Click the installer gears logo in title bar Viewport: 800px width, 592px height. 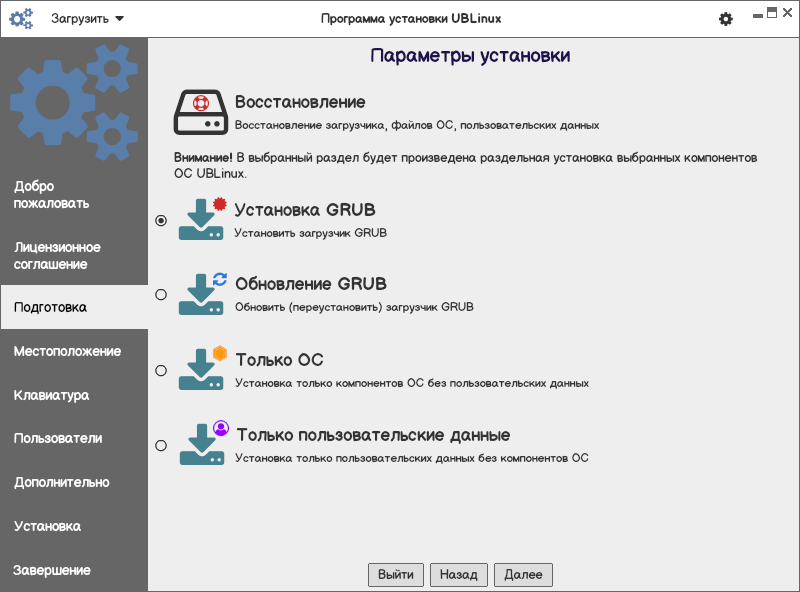coord(21,19)
